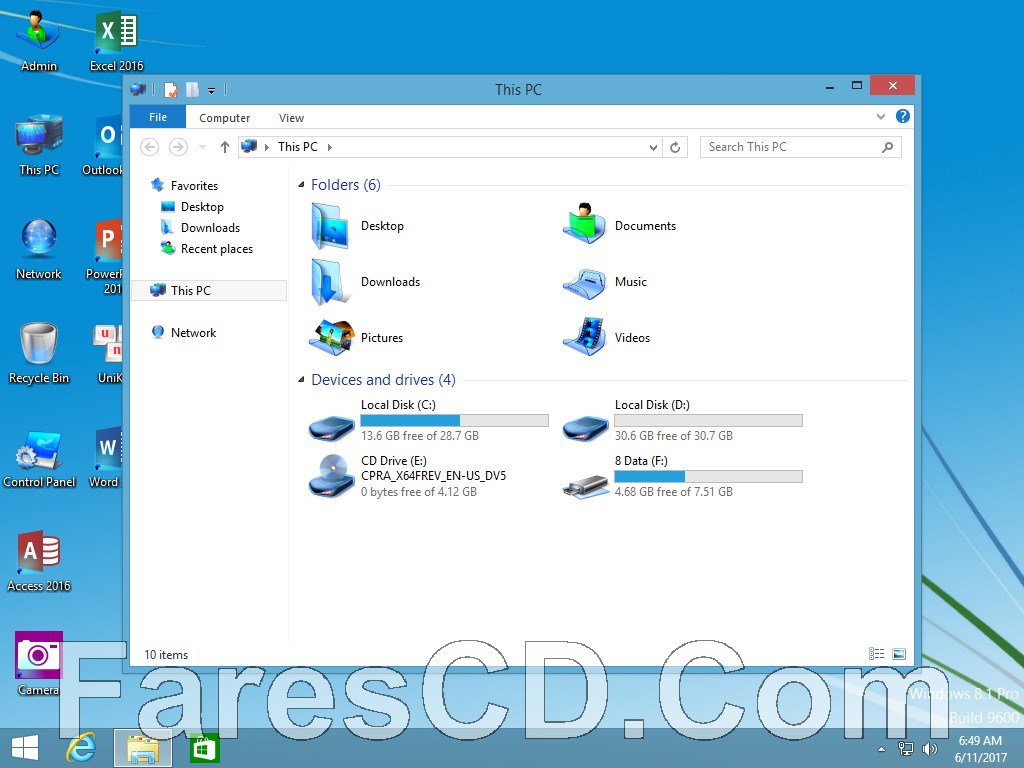Open the Help question mark icon
The image size is (1024, 768).
coord(903,116)
